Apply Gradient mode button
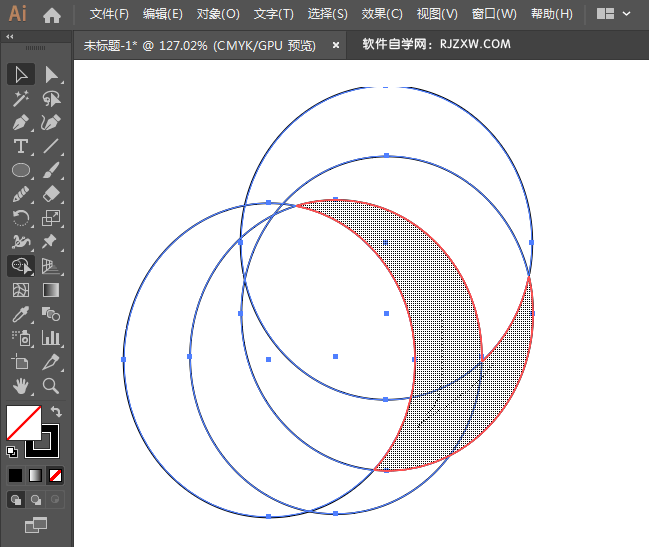Image resolution: width=649 pixels, height=547 pixels. tap(36, 475)
